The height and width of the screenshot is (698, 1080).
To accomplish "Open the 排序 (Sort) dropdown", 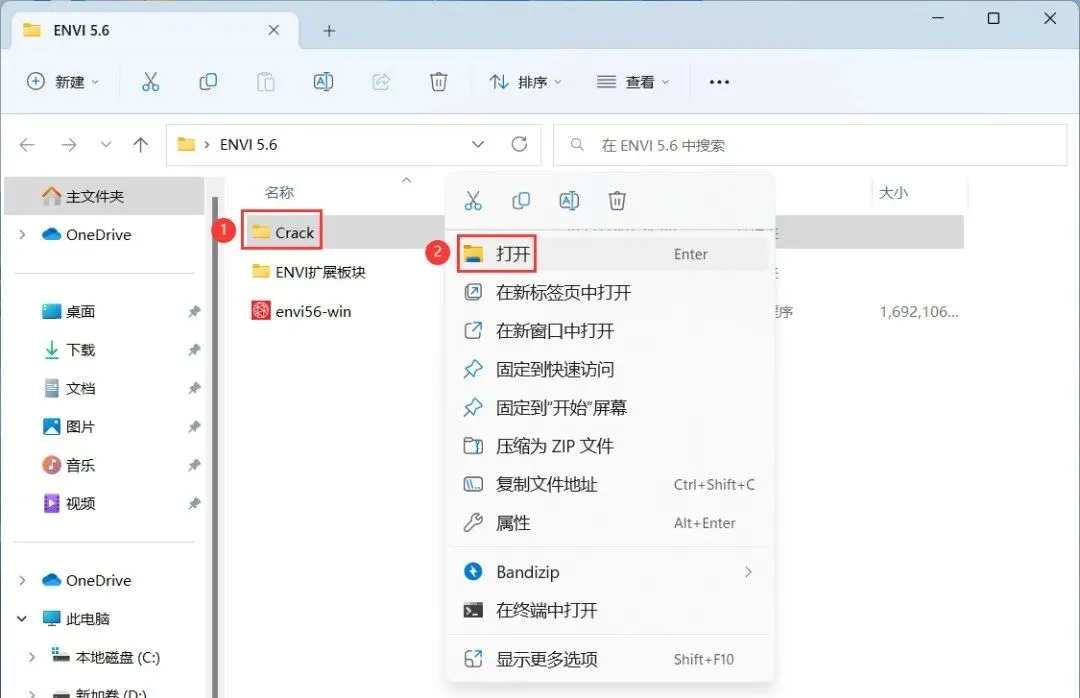I will pyautogui.click(x=526, y=82).
